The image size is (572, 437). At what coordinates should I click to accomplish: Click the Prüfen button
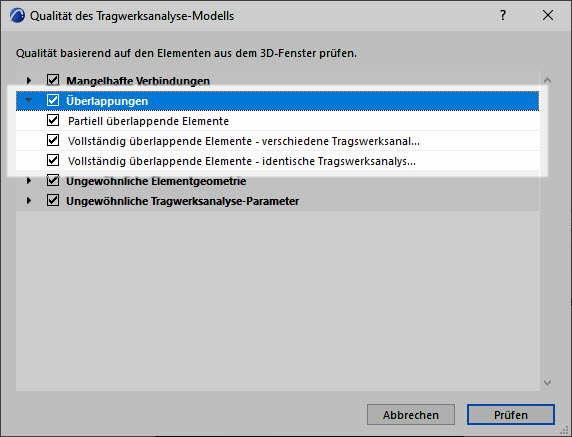(511, 414)
